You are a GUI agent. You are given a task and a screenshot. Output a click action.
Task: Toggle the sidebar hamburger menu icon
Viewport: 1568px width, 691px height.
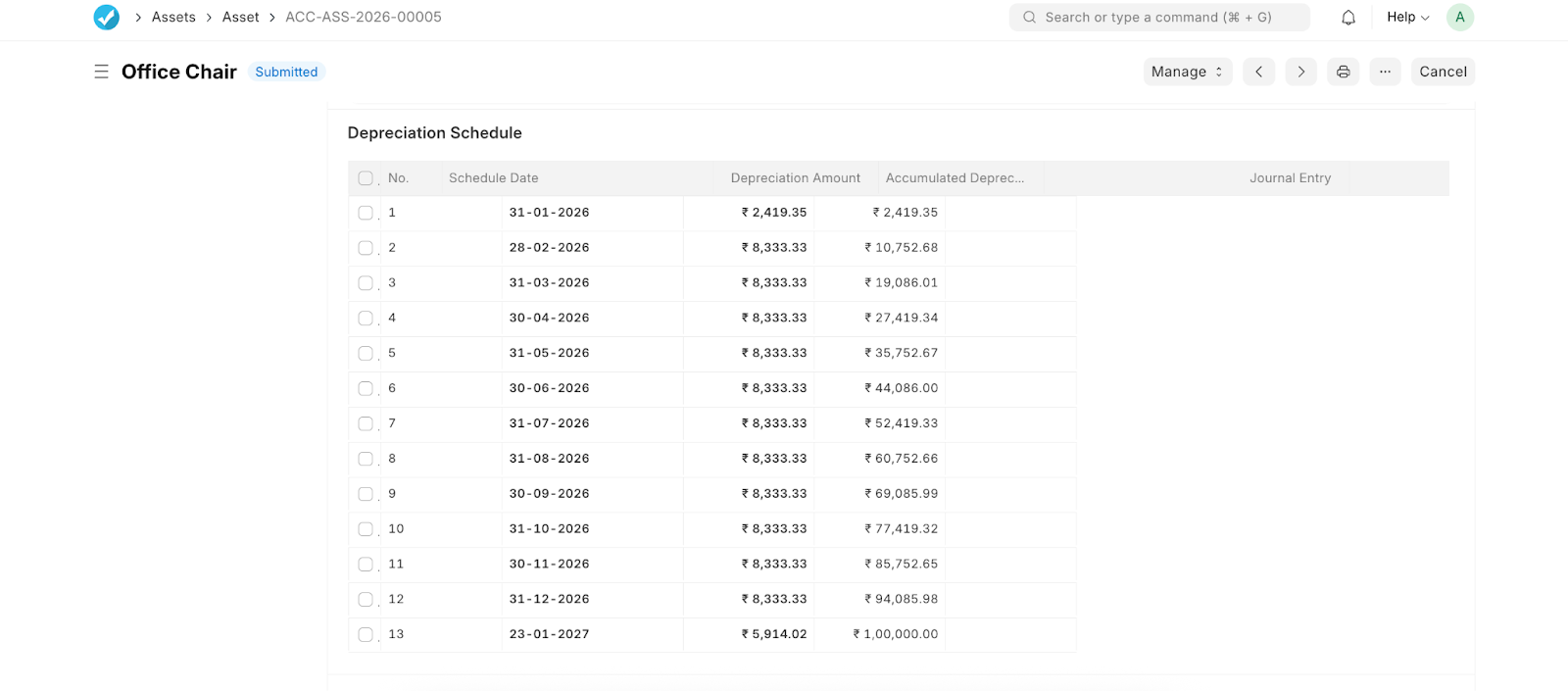click(x=101, y=72)
